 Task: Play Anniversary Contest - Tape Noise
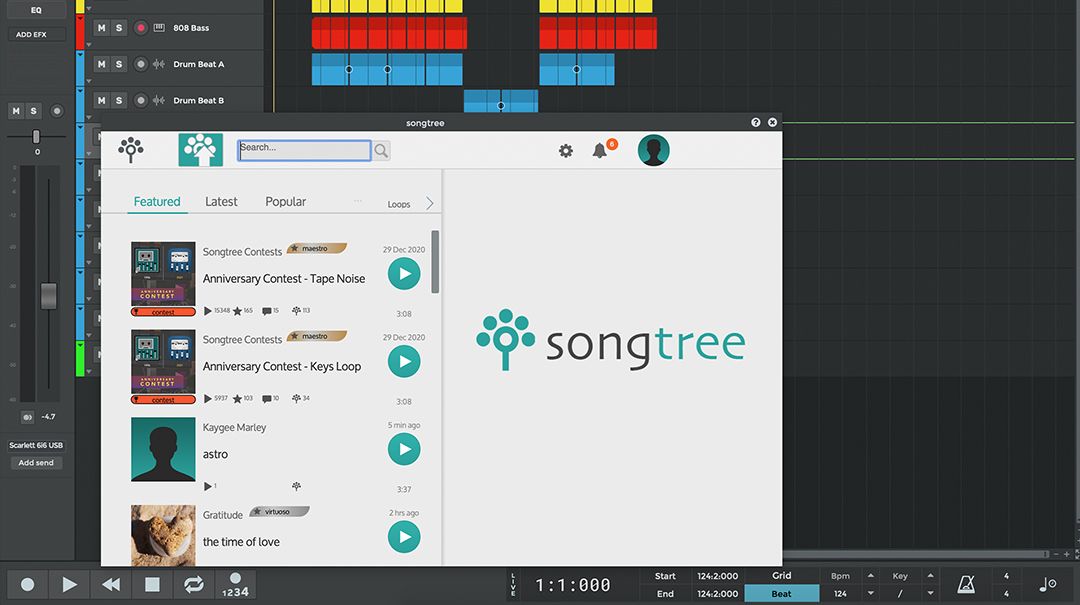point(404,274)
